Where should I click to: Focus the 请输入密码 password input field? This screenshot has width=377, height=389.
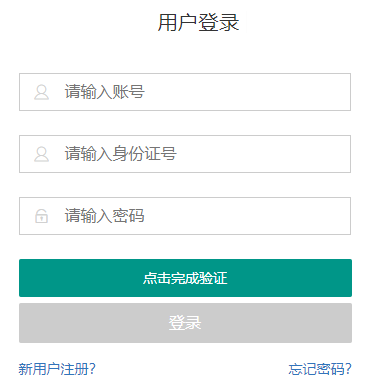(x=185, y=216)
